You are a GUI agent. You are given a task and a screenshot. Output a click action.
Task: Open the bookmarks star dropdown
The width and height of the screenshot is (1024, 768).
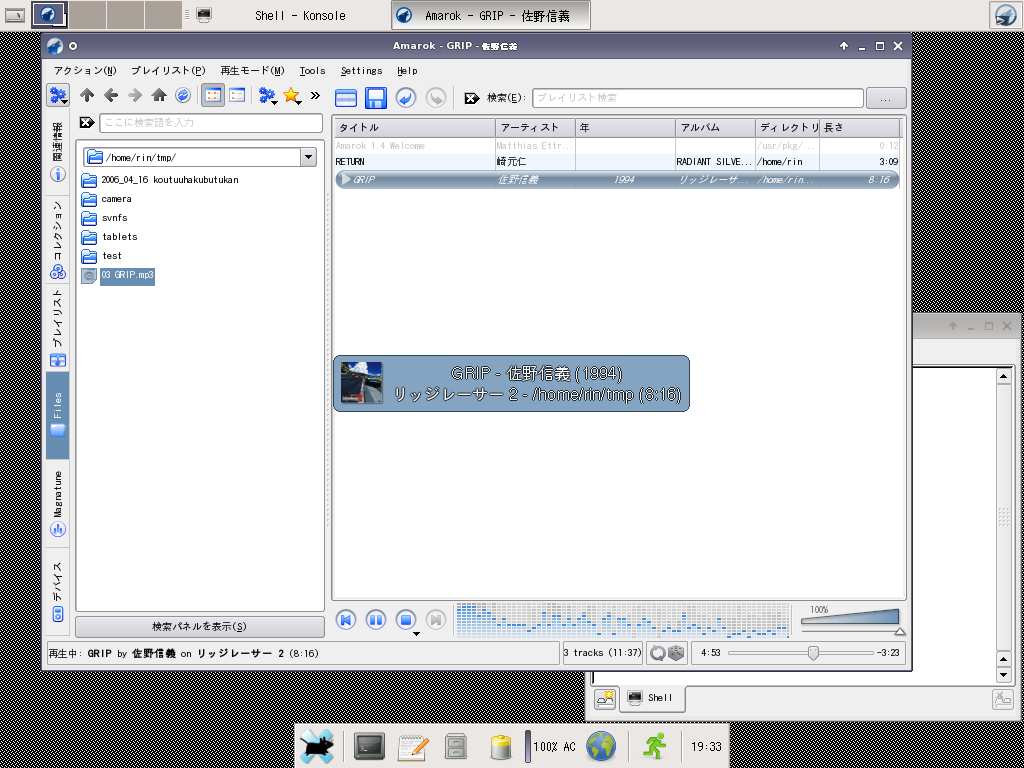[292, 96]
